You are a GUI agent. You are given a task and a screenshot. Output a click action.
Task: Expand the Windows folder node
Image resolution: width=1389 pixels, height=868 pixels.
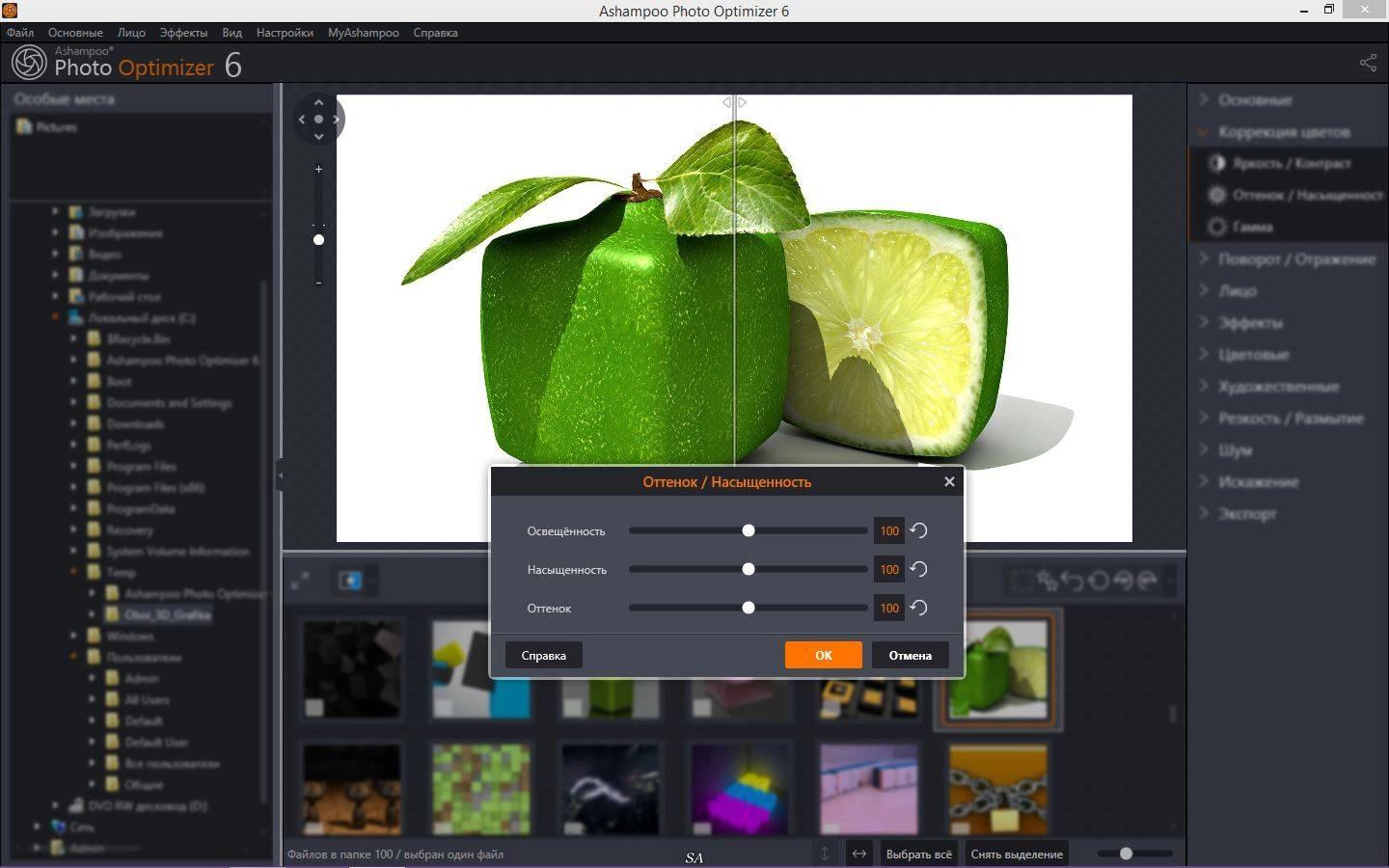[x=73, y=636]
